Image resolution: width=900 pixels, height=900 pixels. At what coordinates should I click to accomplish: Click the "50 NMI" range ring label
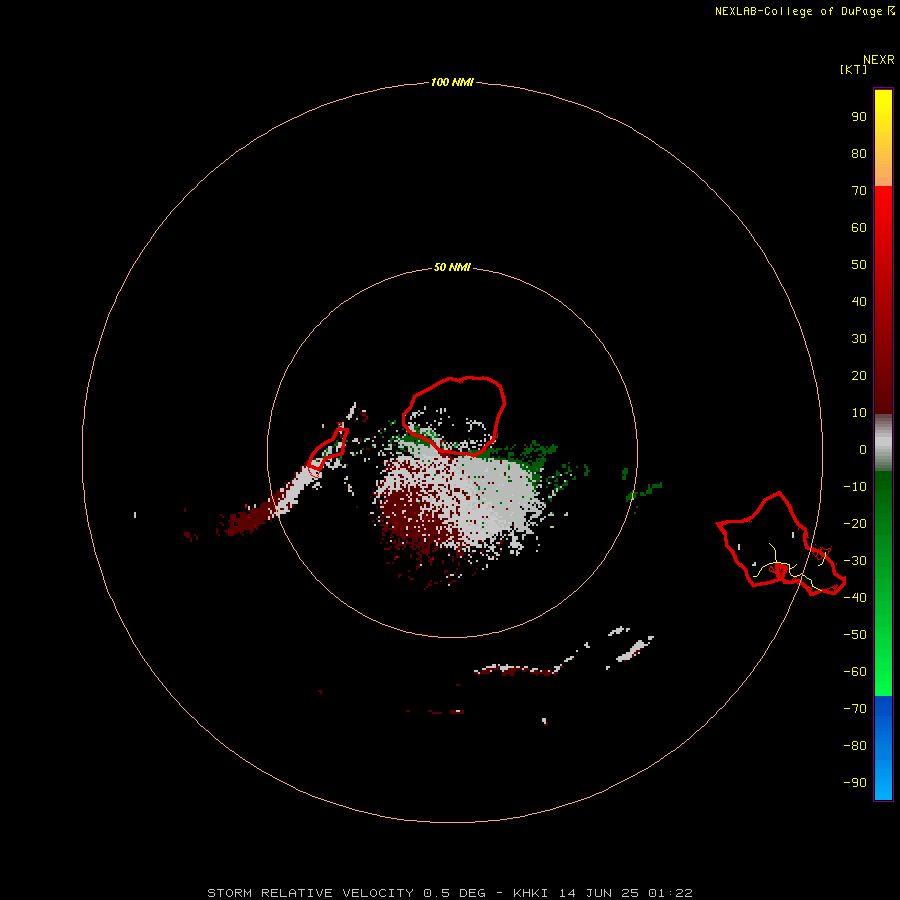tap(452, 267)
